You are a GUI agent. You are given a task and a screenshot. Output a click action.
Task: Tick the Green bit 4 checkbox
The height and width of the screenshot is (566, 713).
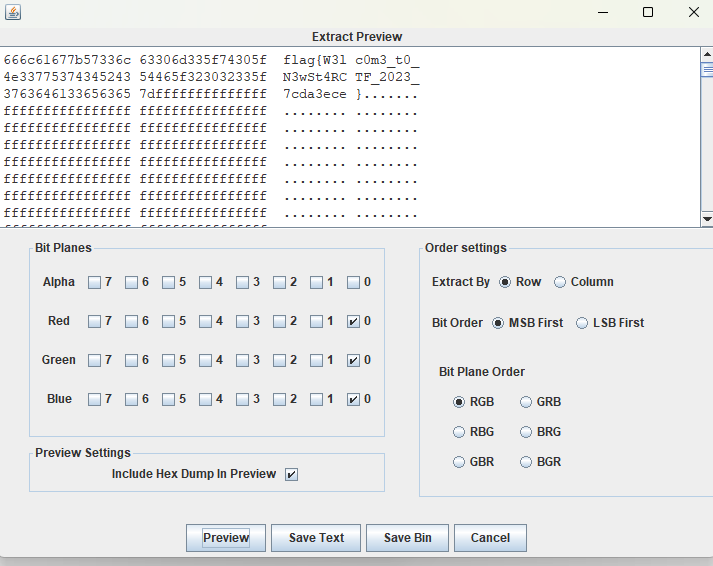point(206,360)
